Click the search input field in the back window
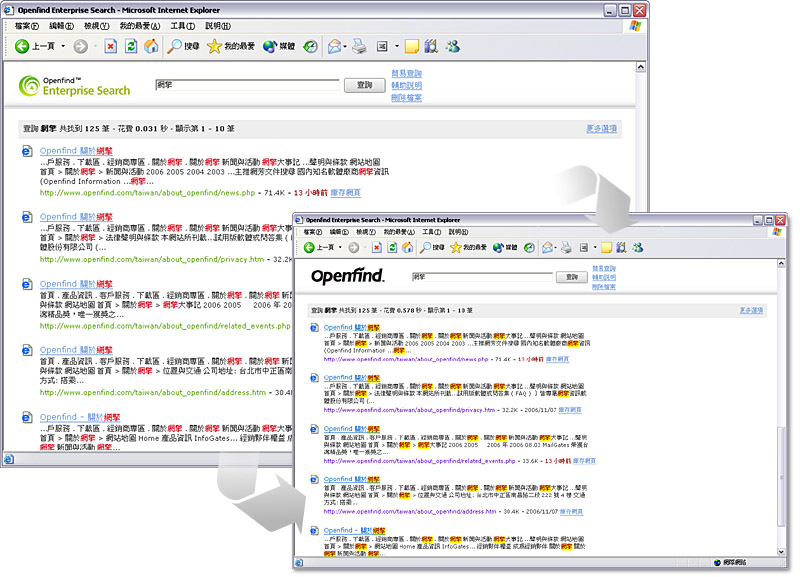Viewport: 800px width, 577px height. click(247, 85)
